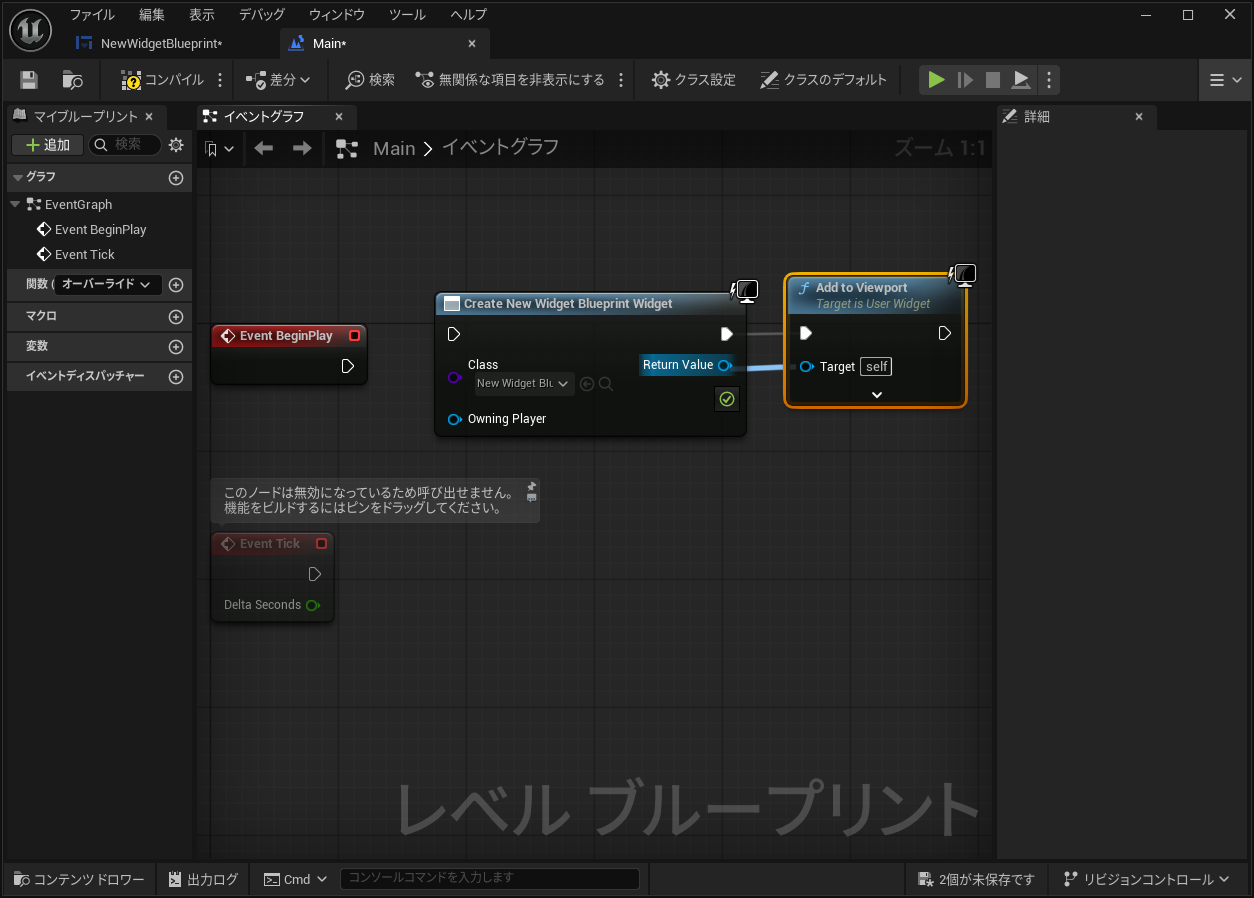Close the Main* tab

click(472, 44)
